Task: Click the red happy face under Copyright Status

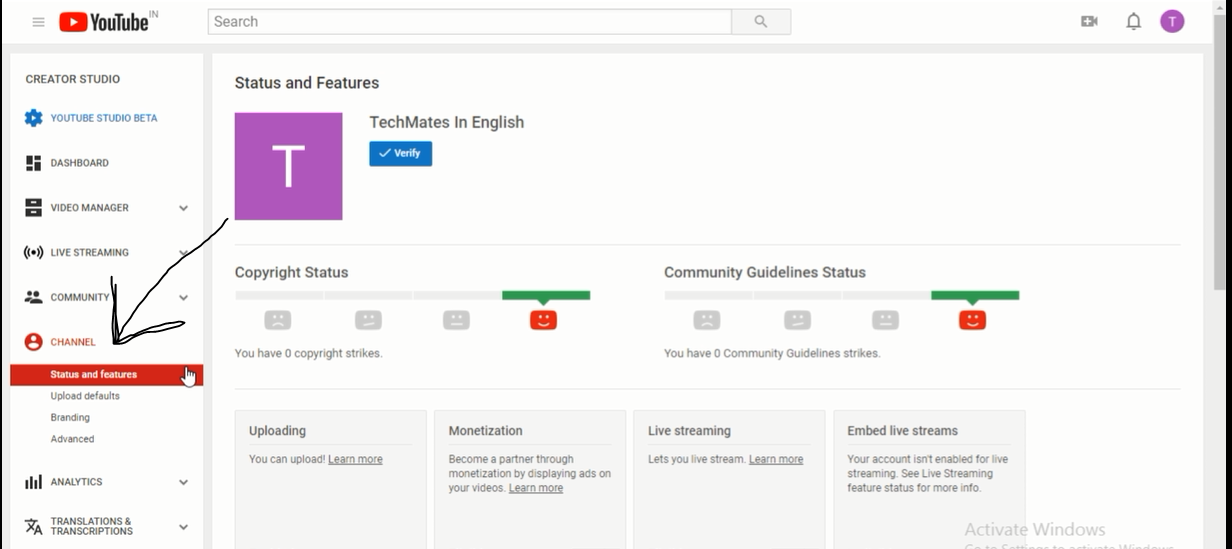Action: click(x=543, y=320)
